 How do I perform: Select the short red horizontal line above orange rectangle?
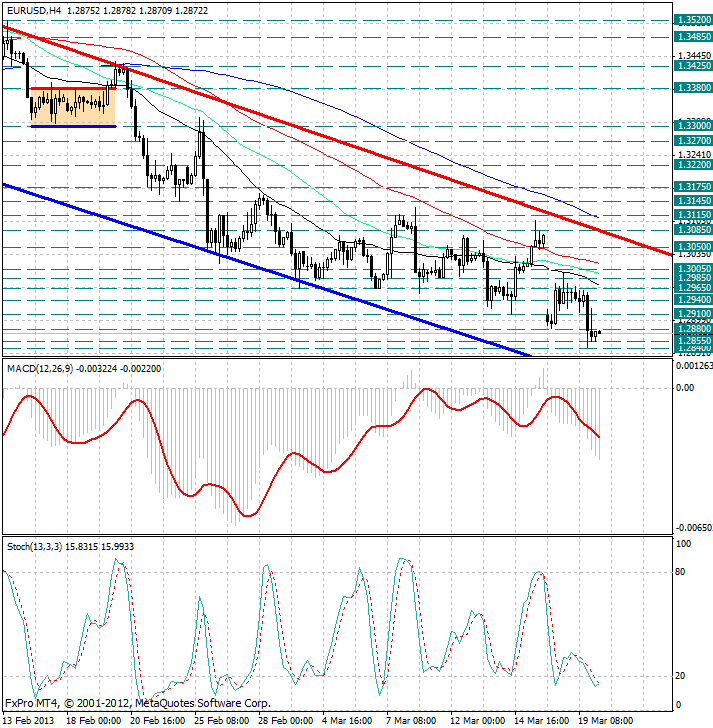pyautogui.click(x=73, y=88)
